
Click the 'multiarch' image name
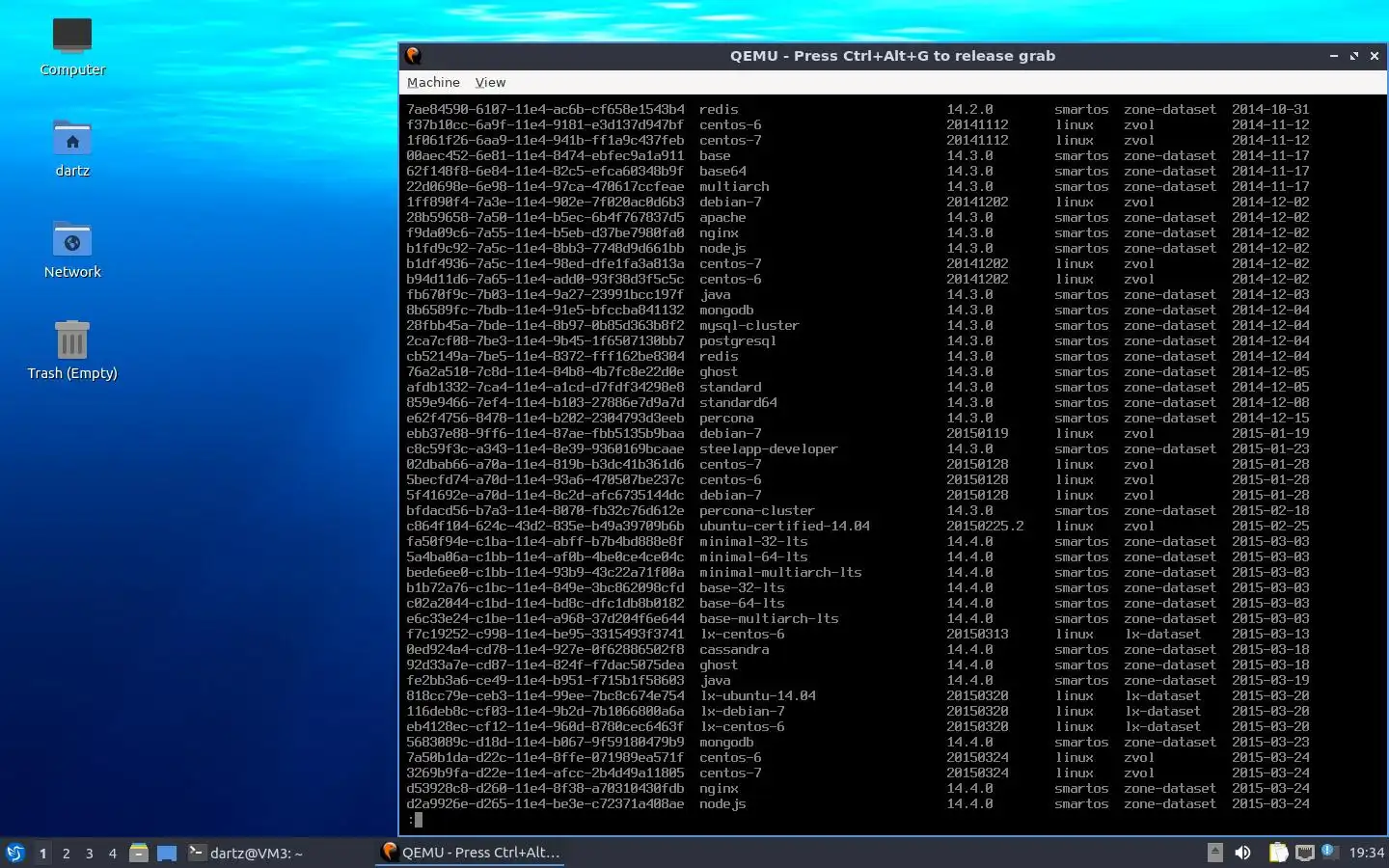(x=734, y=186)
